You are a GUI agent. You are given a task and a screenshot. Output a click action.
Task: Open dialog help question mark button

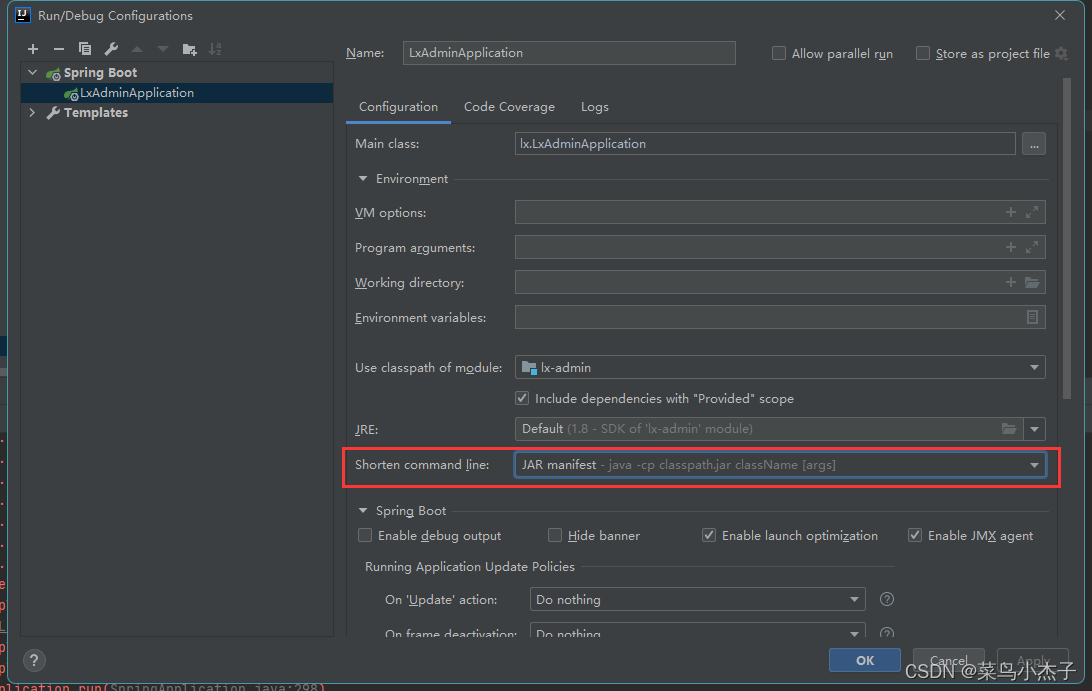33,660
